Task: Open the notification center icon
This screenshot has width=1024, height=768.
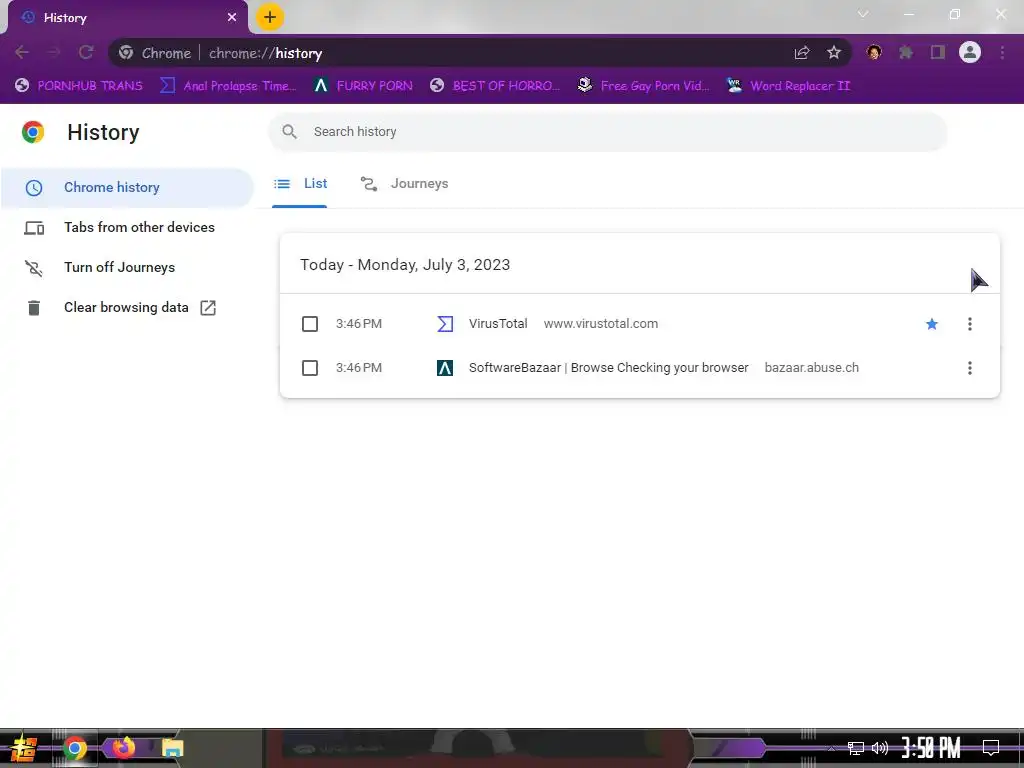Action: click(991, 748)
